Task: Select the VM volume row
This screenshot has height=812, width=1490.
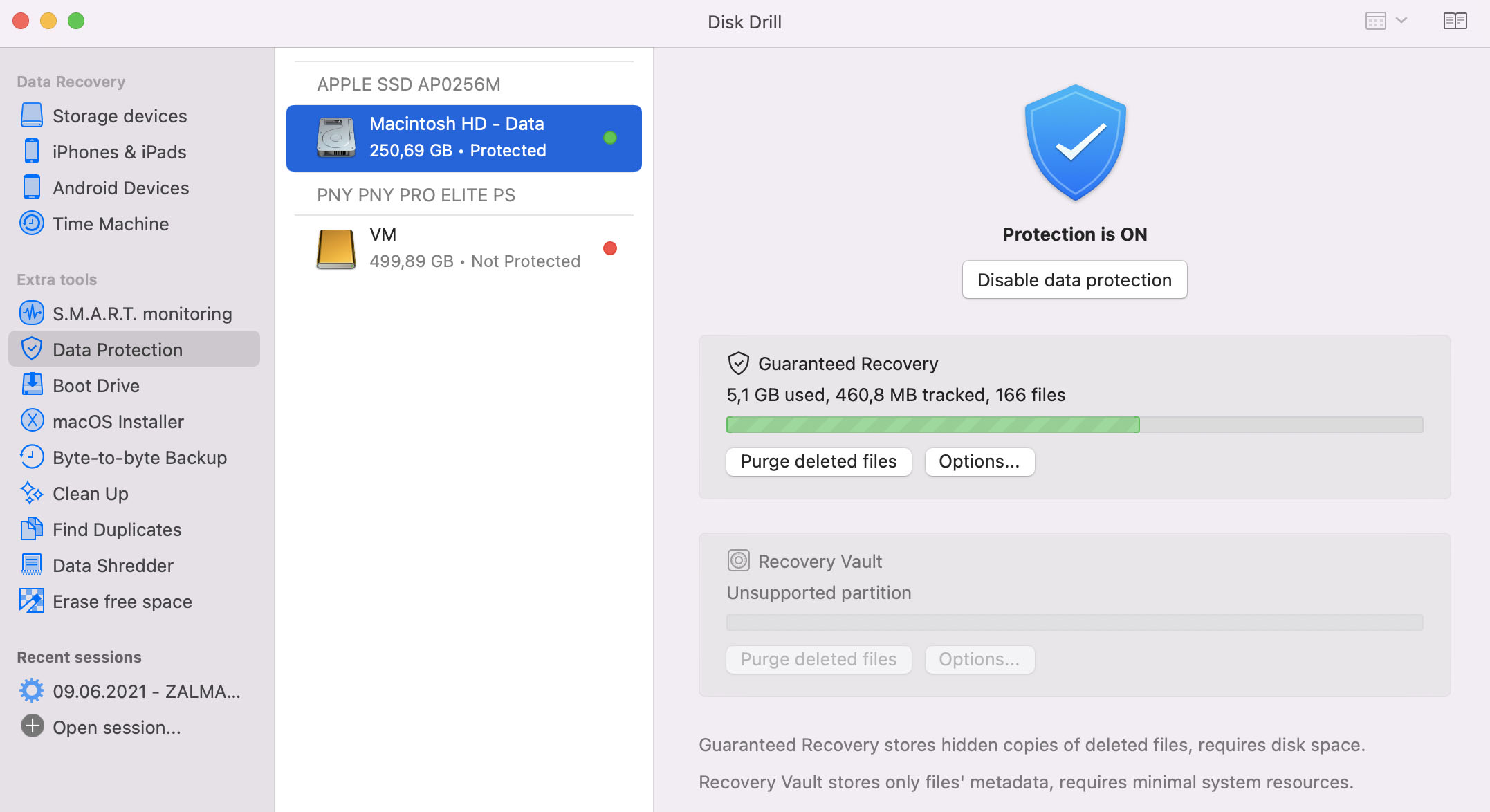Action: [463, 248]
